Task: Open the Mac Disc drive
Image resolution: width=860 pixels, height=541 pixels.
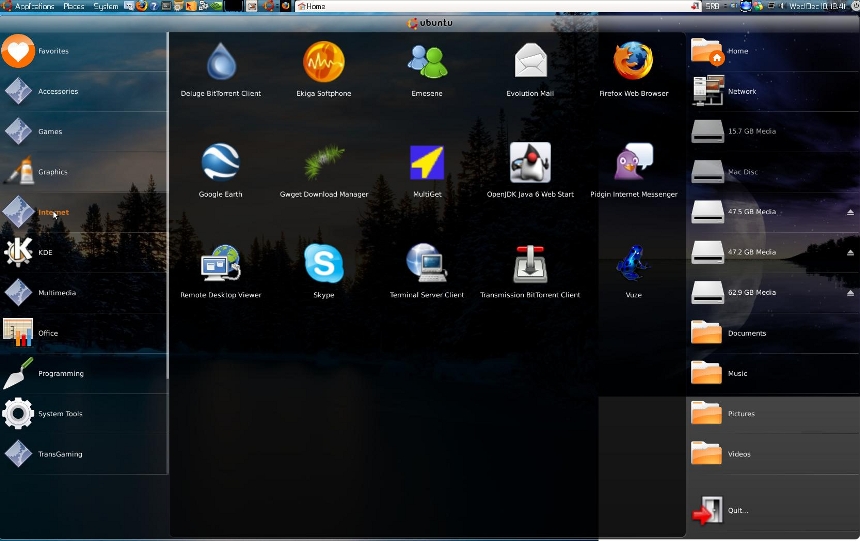Action: (x=773, y=172)
